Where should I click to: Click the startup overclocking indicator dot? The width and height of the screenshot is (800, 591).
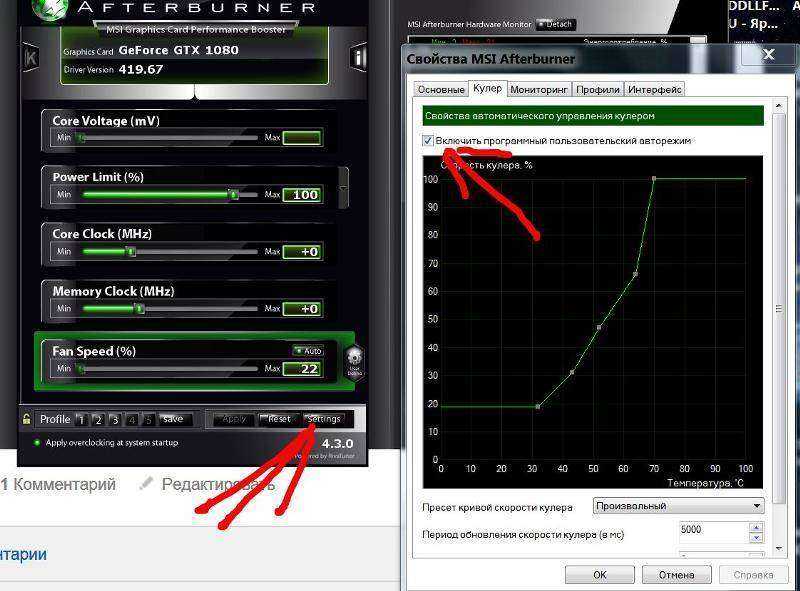37,442
